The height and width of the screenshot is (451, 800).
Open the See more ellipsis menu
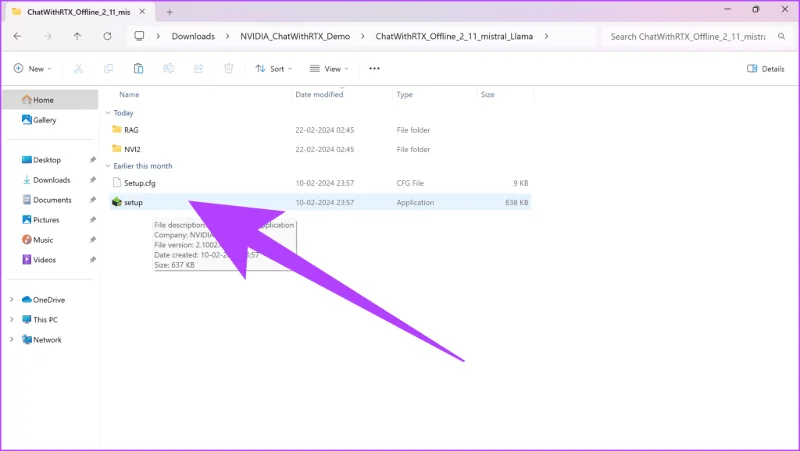click(x=374, y=68)
